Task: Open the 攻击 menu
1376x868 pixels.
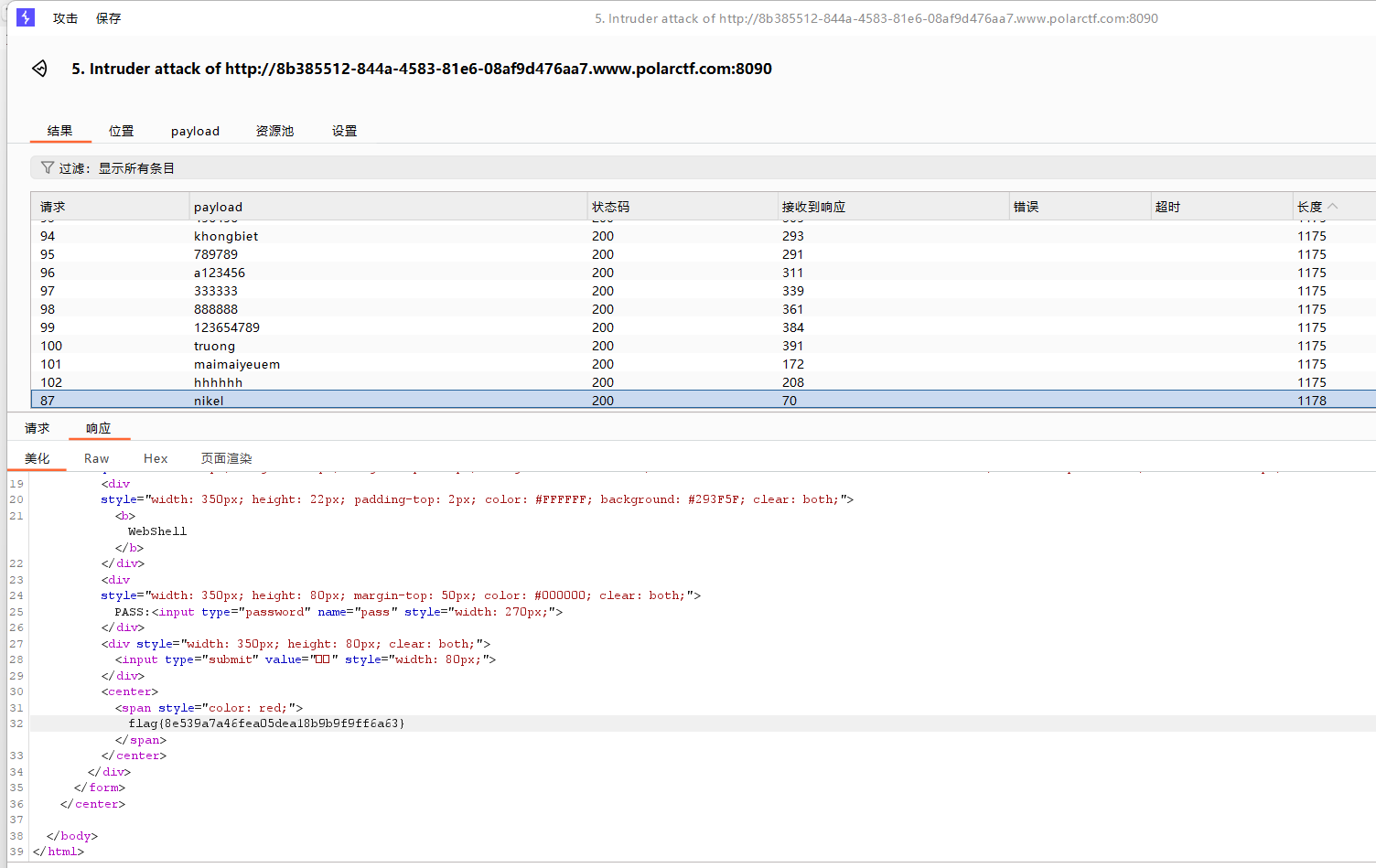Action: (x=65, y=18)
